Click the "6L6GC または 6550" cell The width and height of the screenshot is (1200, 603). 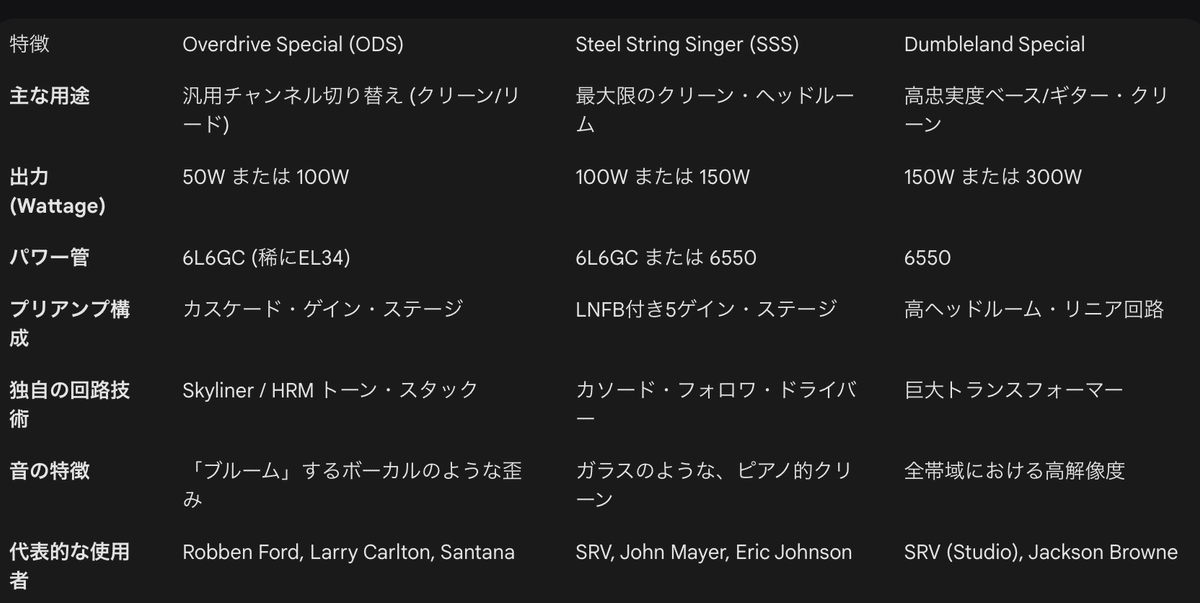tap(666, 258)
